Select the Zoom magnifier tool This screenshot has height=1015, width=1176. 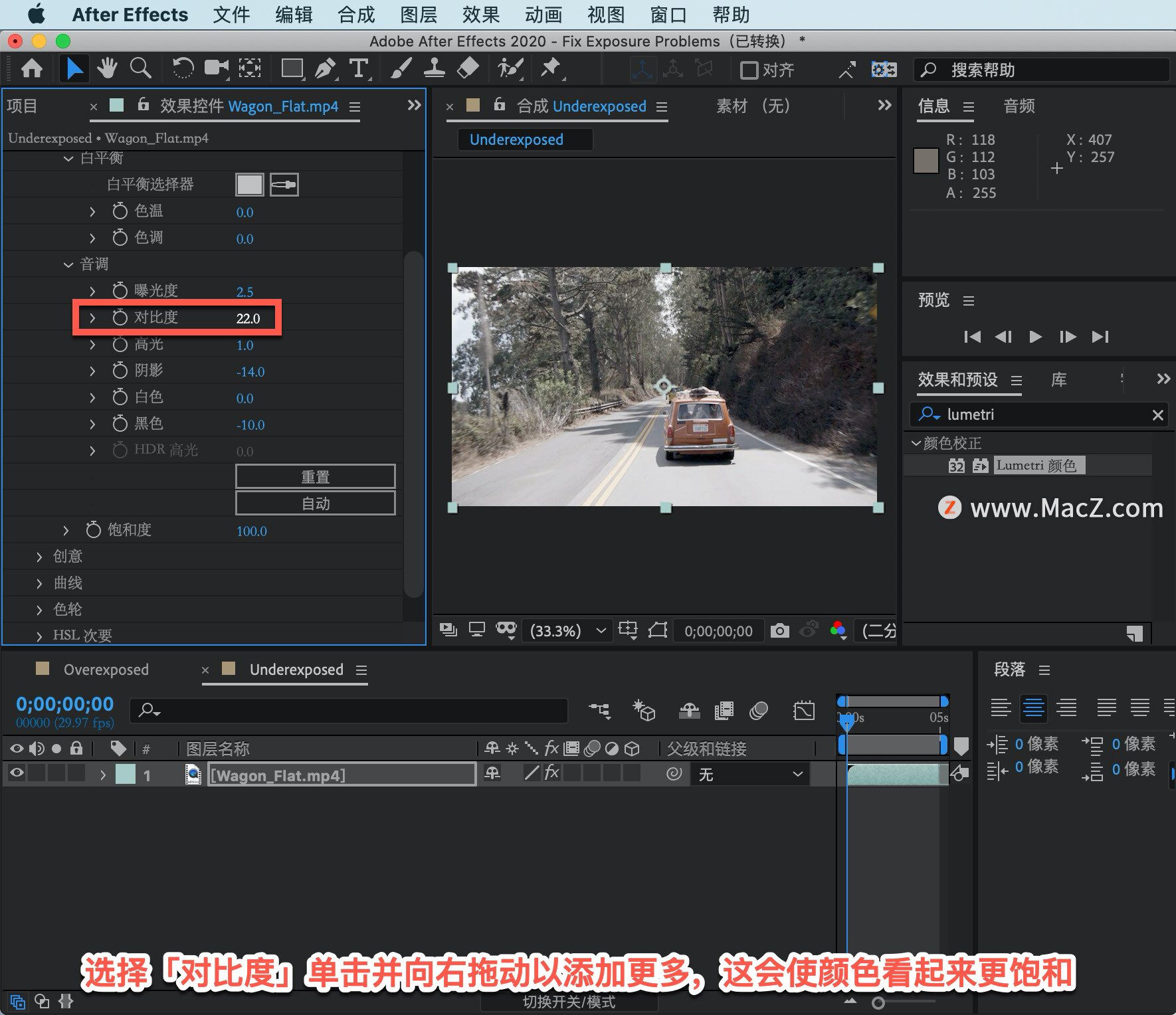pos(140,69)
